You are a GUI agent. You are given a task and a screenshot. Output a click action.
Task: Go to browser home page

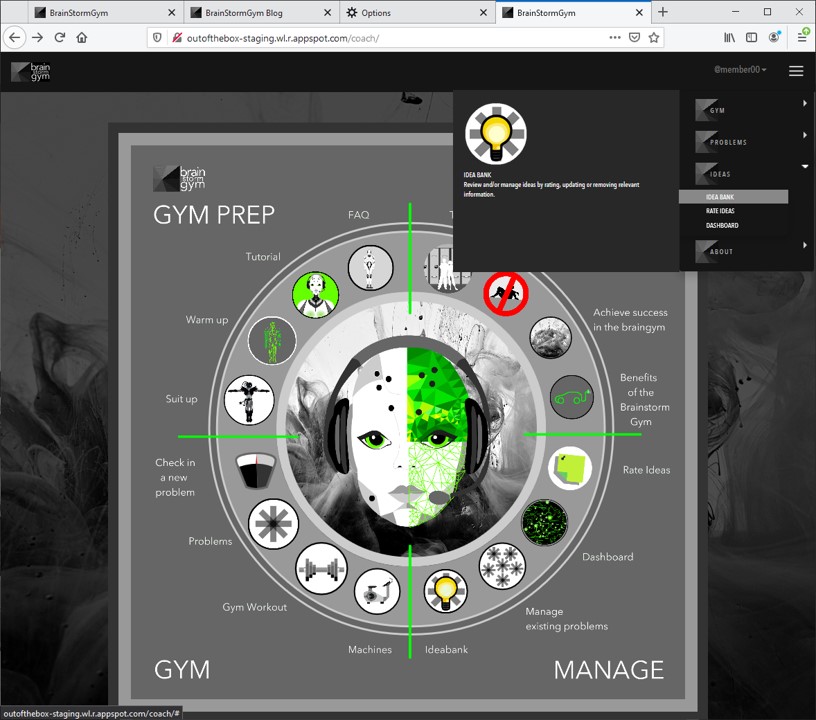click(x=82, y=37)
